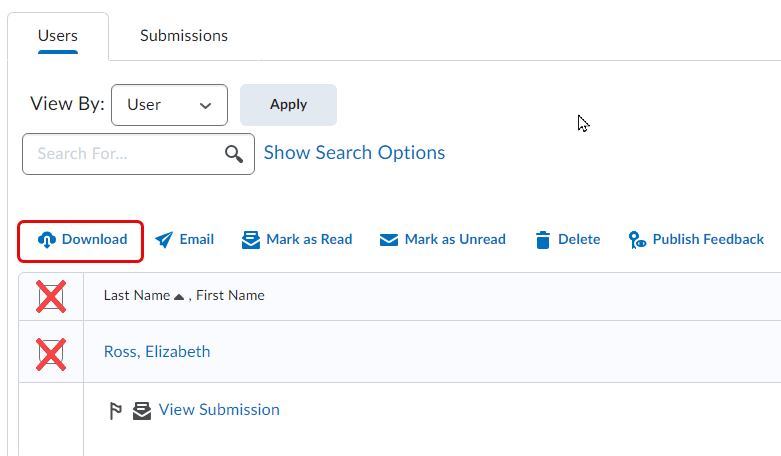Click the Mark as Unread envelope
Screen dimensions: 781x456
point(389,240)
